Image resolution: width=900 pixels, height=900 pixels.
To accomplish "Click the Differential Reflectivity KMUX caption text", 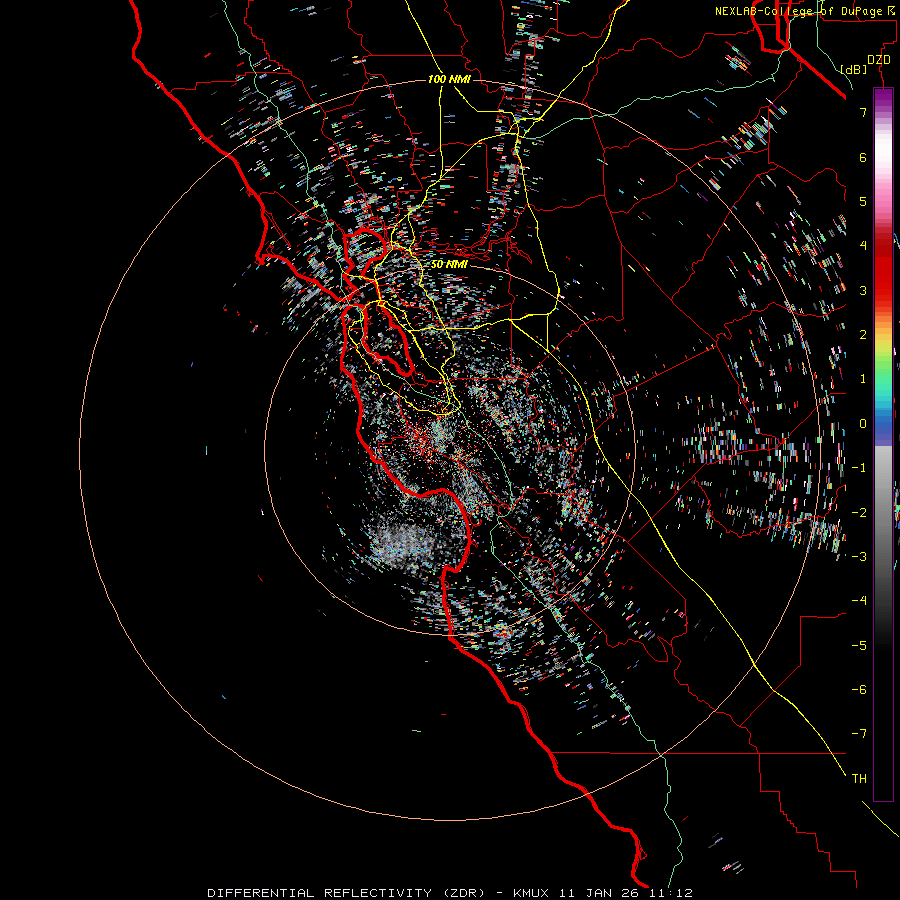I will point(450,893).
